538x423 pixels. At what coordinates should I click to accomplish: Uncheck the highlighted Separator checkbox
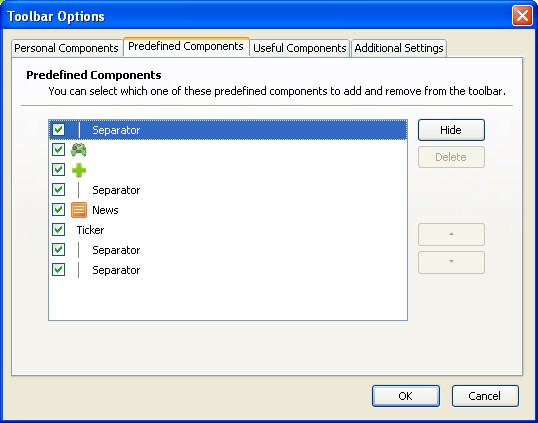[58, 130]
